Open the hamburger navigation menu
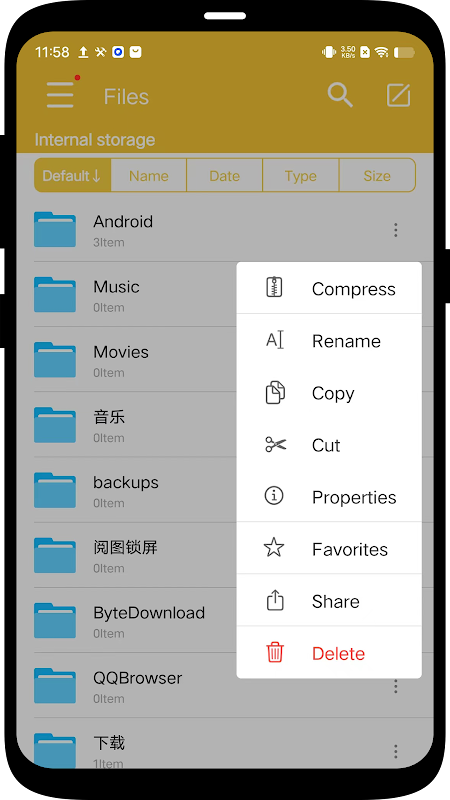The image size is (450, 800). [x=60, y=95]
